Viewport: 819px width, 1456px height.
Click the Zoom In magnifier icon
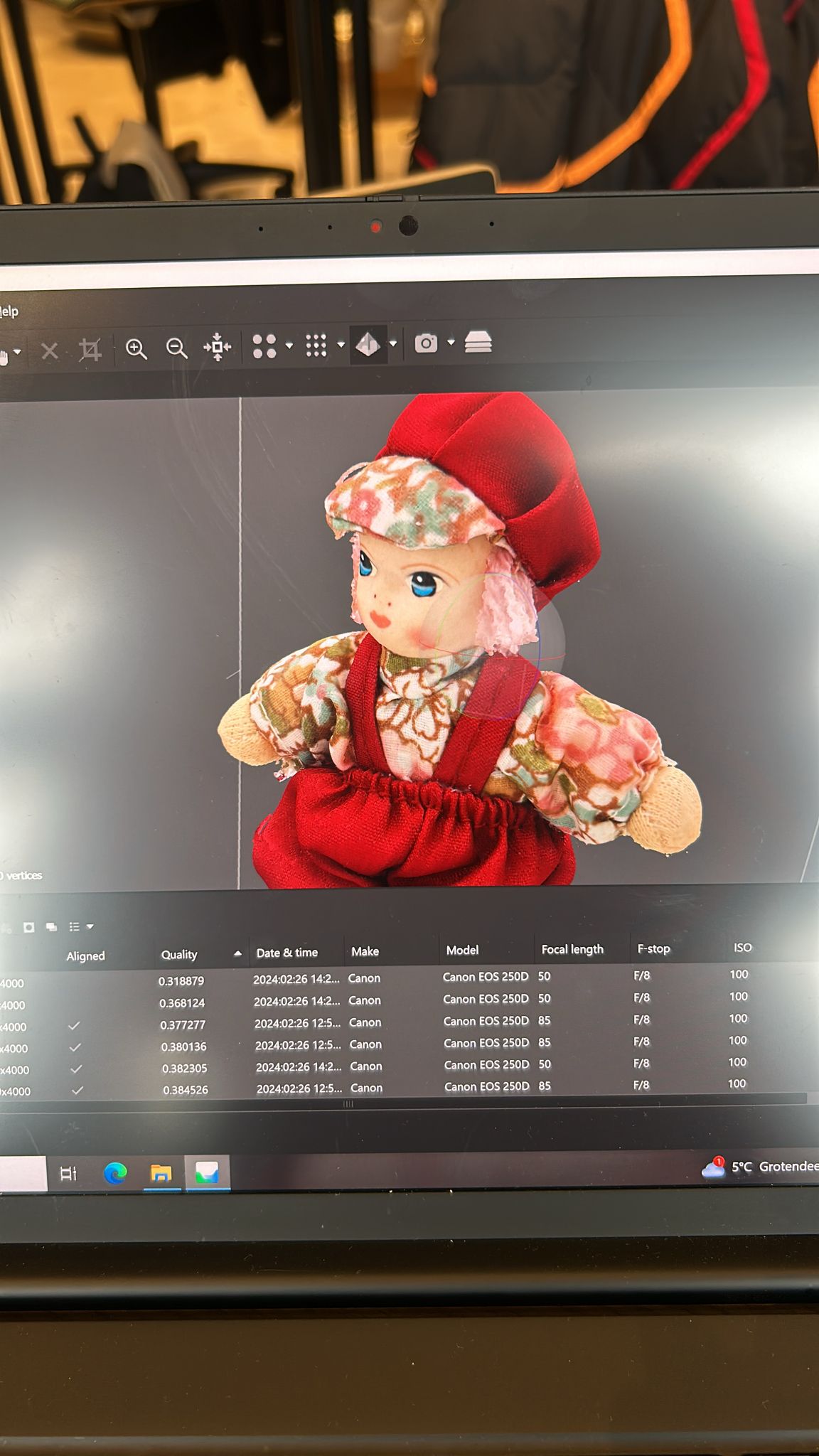[136, 348]
